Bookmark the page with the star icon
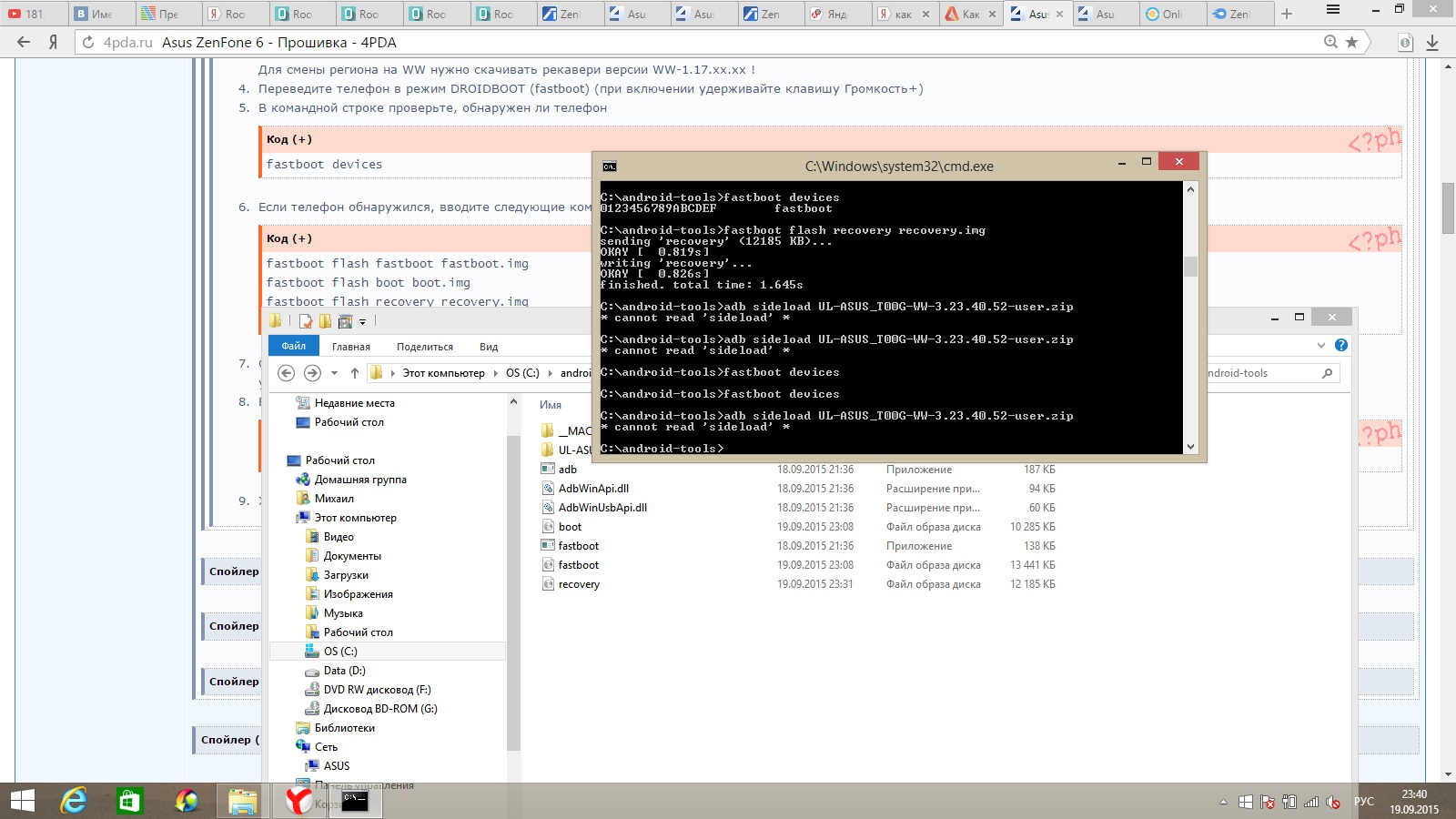This screenshot has height=819, width=1456. (1351, 42)
